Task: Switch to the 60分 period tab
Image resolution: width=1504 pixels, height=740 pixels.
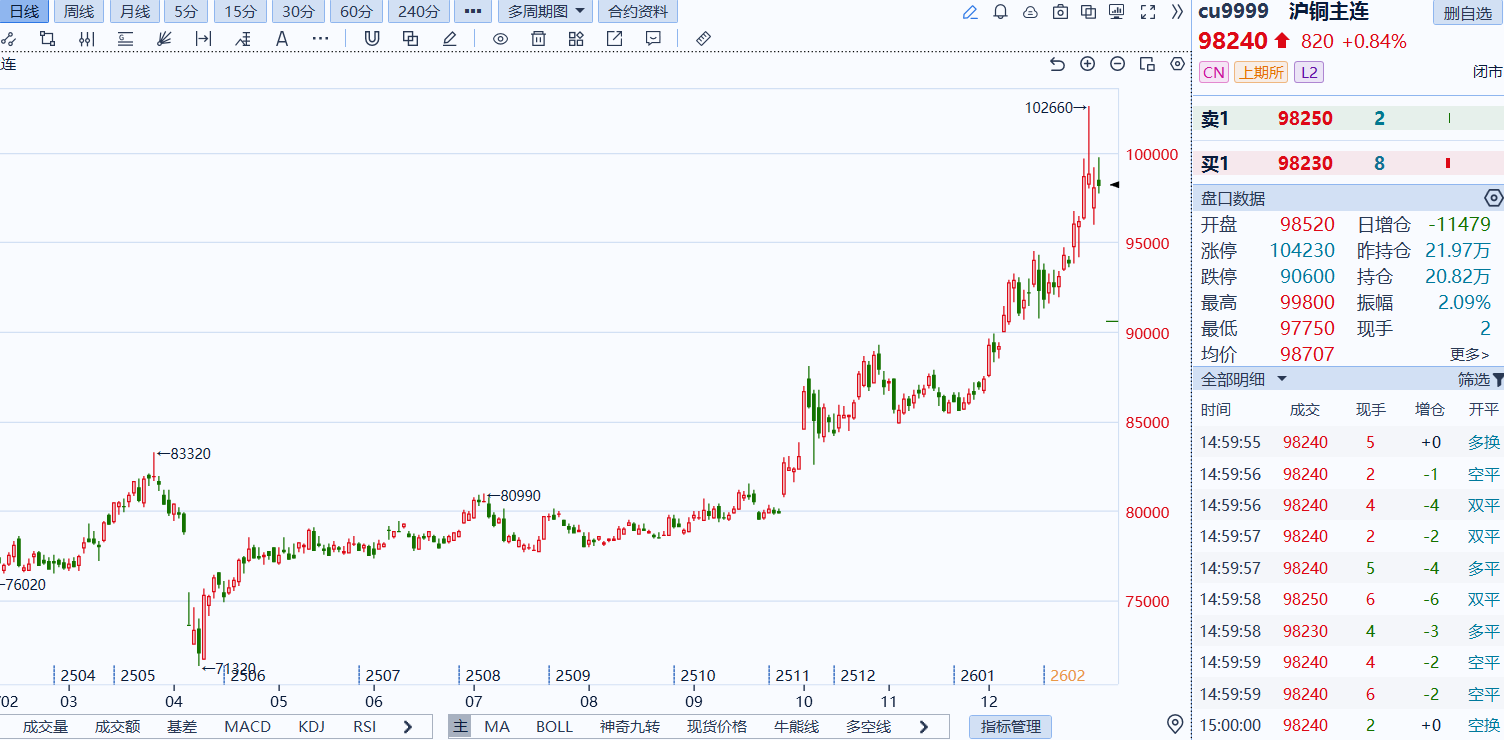Action: [357, 12]
